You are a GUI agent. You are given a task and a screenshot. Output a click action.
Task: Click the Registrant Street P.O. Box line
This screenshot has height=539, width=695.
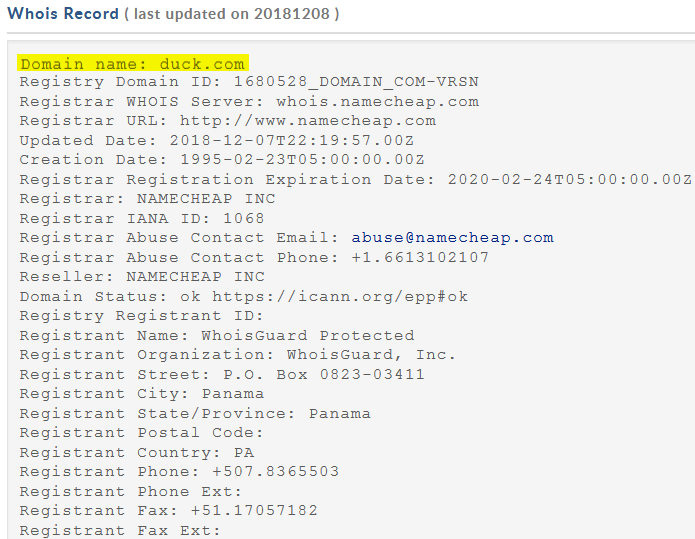point(222,375)
